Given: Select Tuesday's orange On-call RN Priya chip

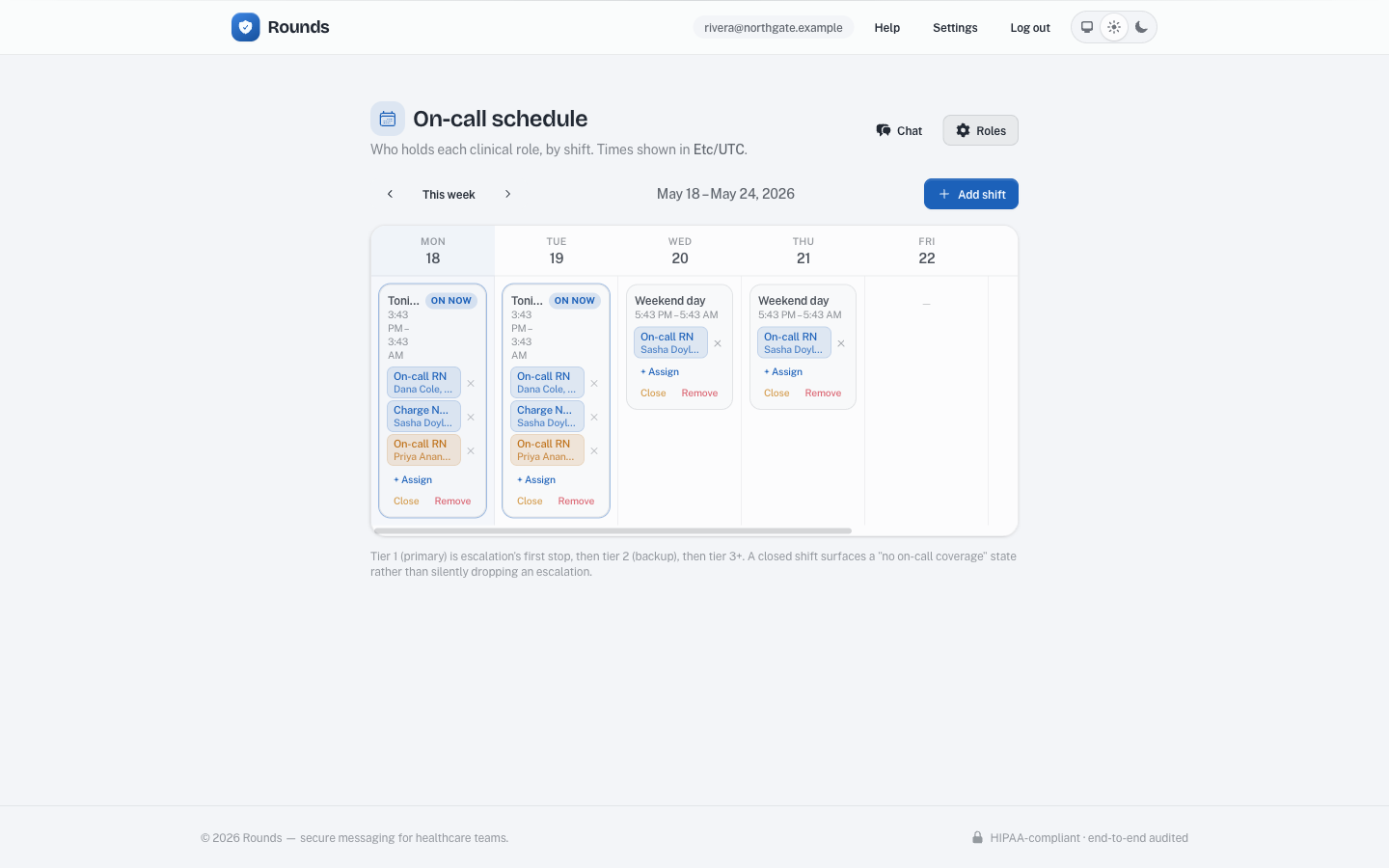Looking at the screenshot, I should click(547, 450).
